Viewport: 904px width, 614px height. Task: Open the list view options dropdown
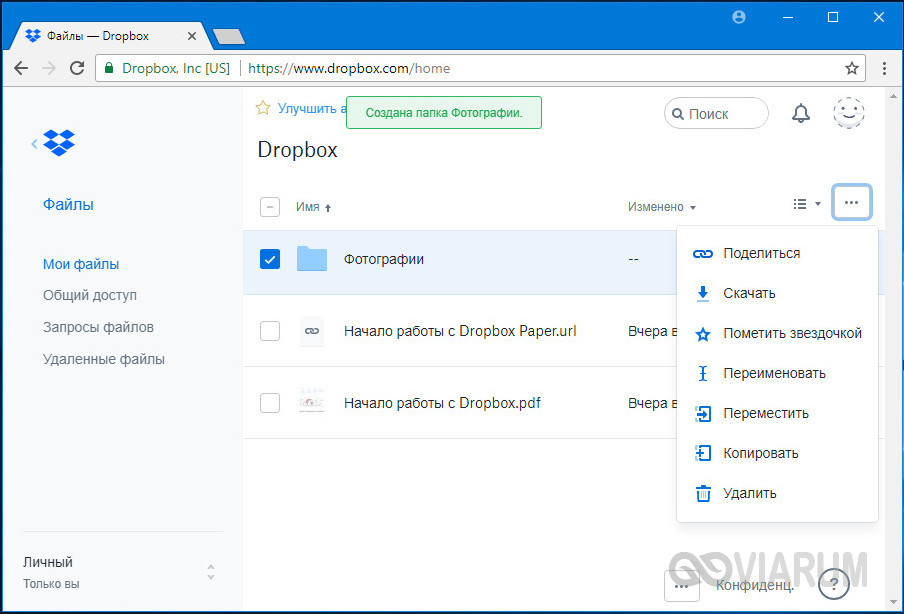tap(807, 204)
